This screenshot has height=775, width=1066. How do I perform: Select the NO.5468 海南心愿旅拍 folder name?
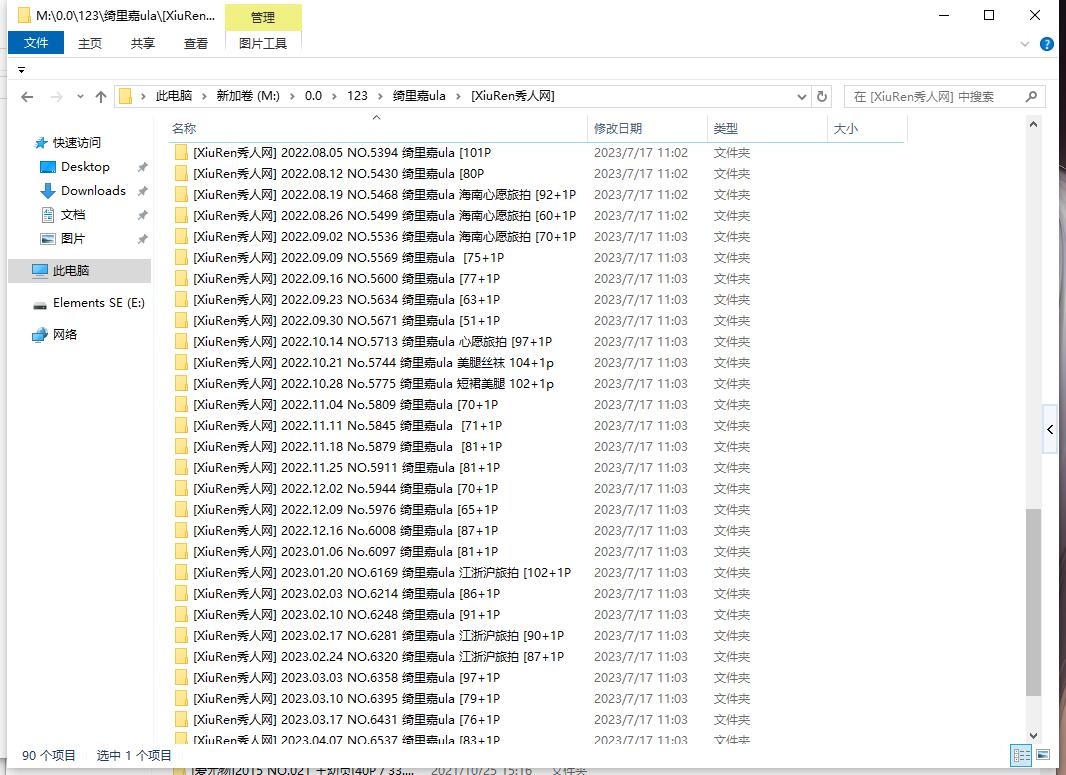coord(384,194)
